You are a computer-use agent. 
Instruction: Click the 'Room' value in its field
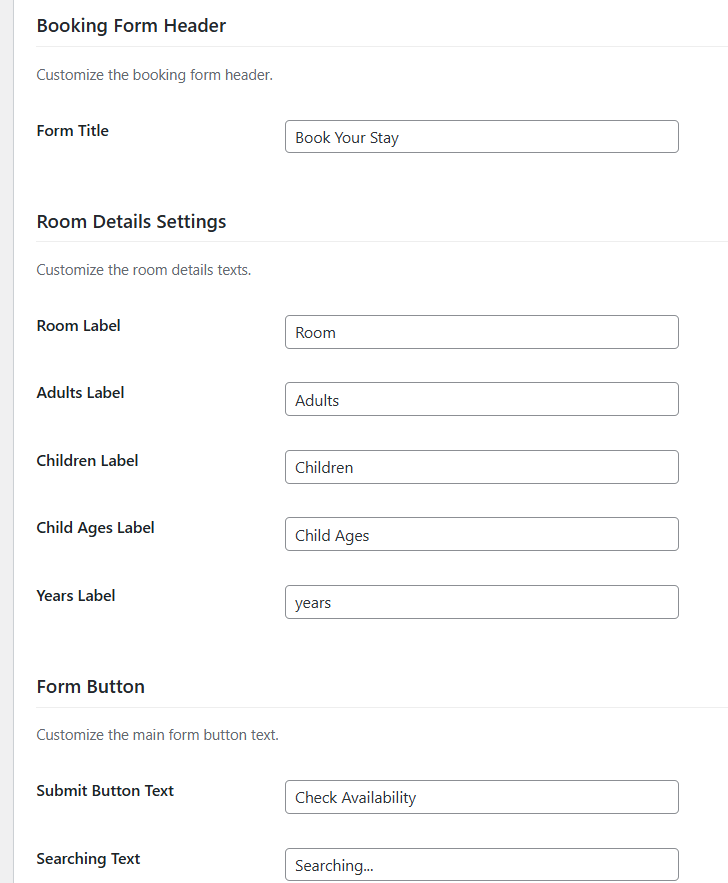(x=315, y=331)
